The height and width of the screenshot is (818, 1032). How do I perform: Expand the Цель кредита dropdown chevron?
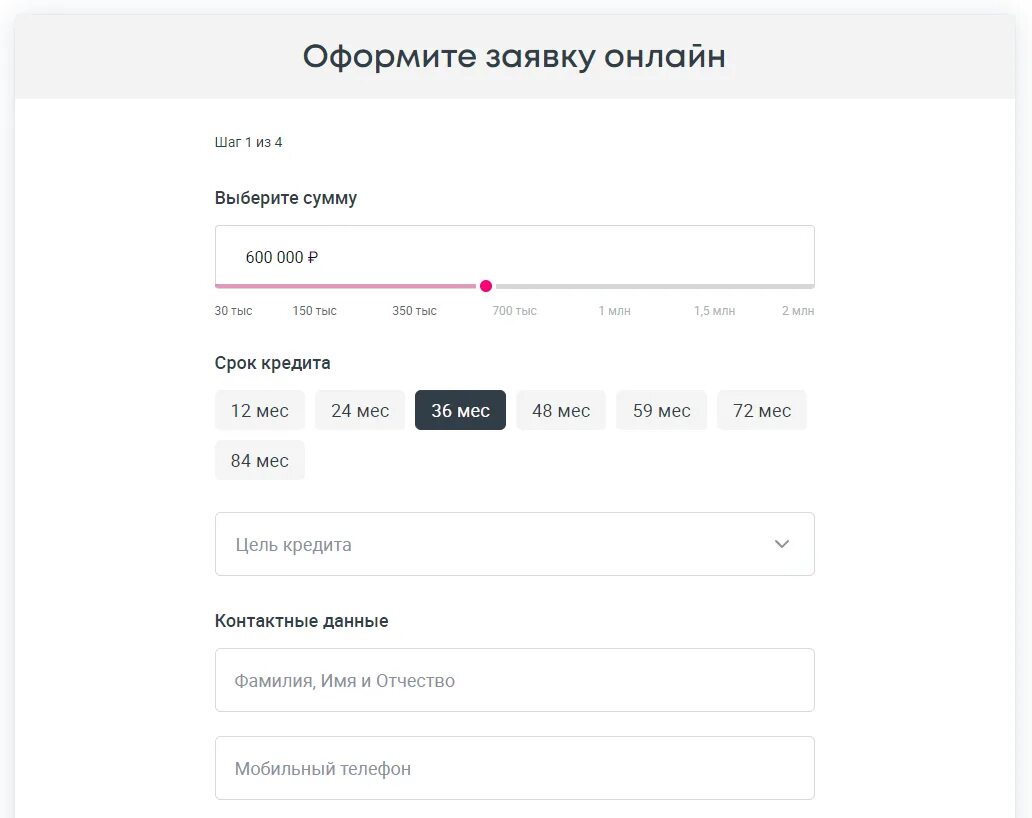[782, 544]
